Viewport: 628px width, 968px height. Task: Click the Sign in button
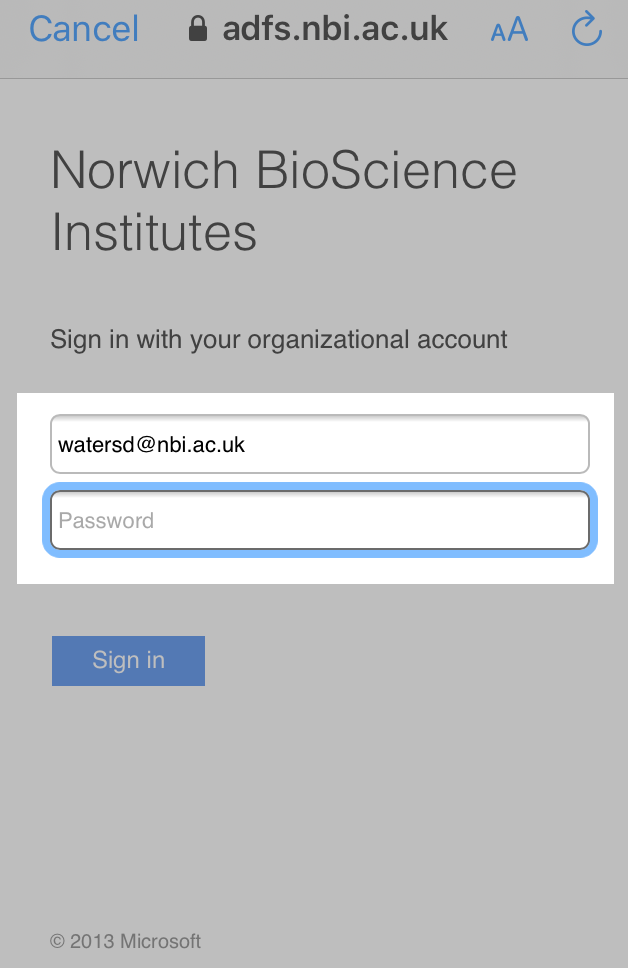pyautogui.click(x=128, y=661)
